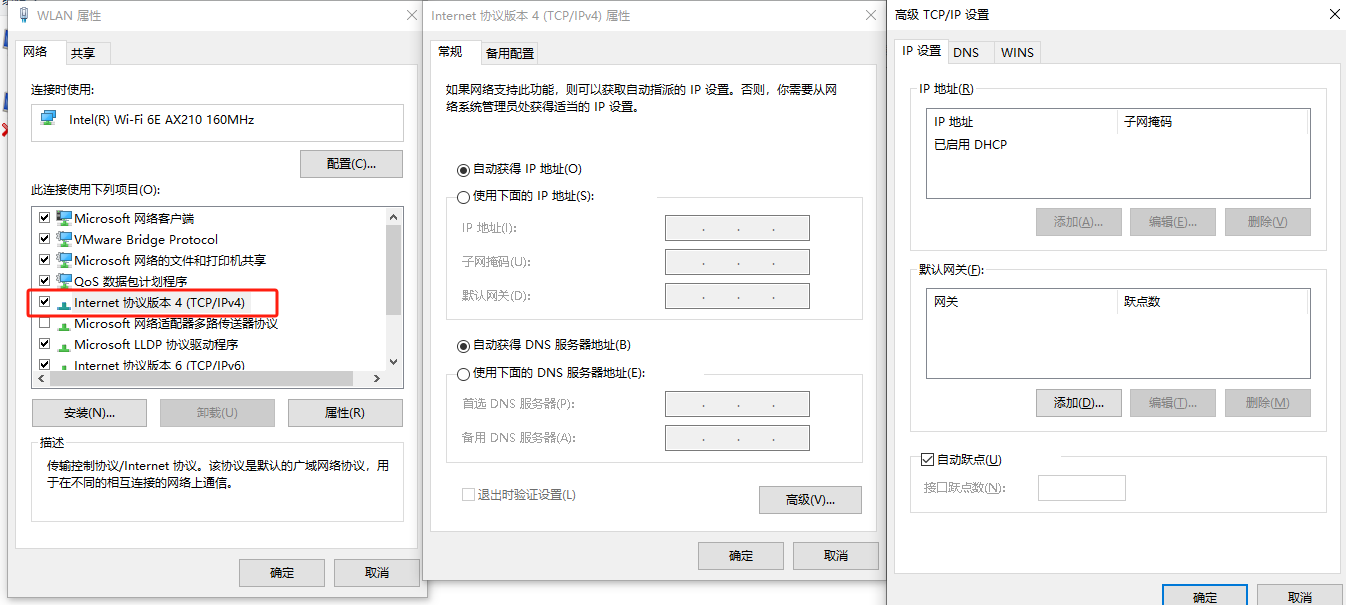This screenshot has width=1346, height=605.
Task: Click the 网关 column header
Action: [1022, 301]
